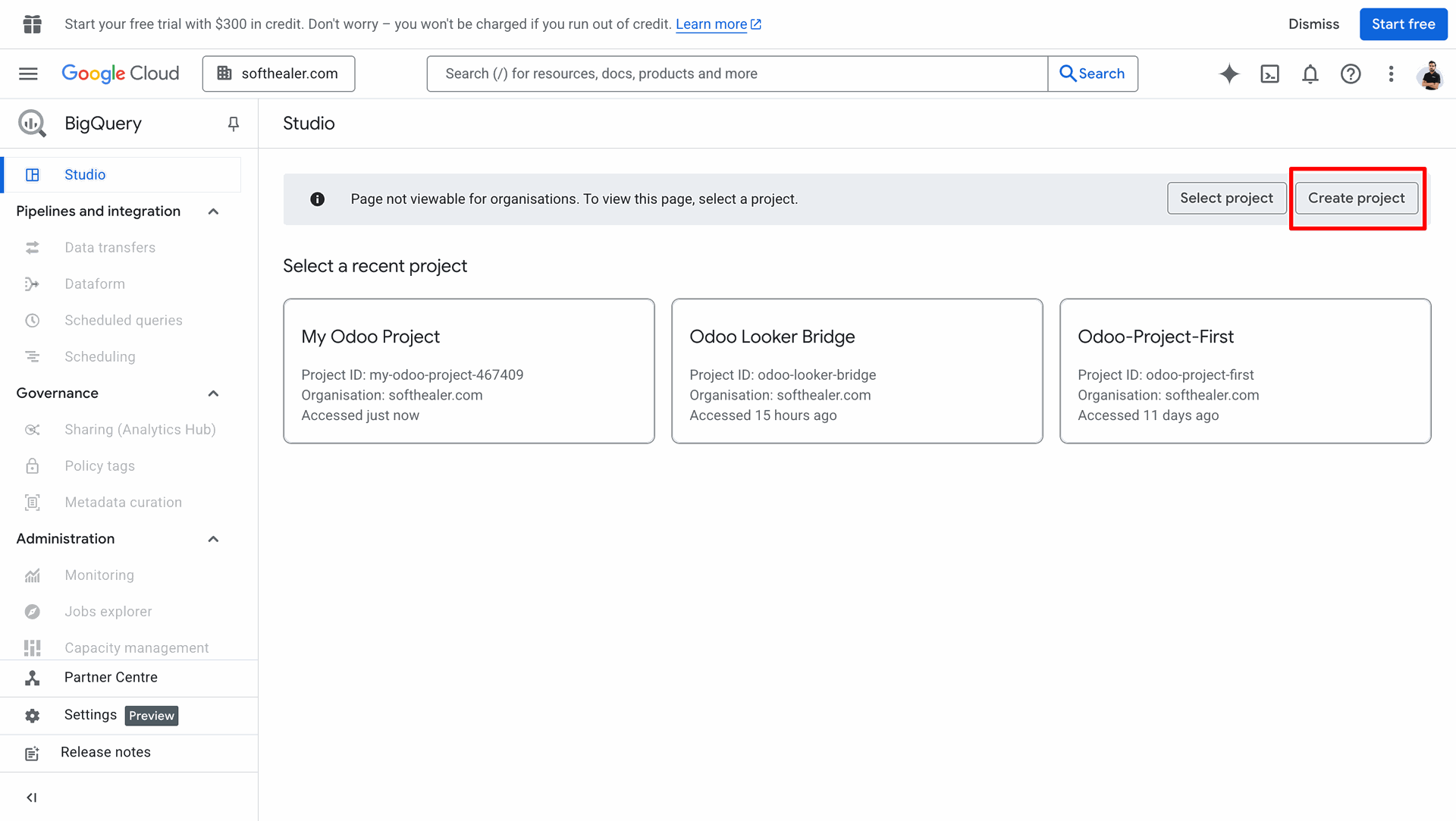Open notifications bell icon
The image size is (1456, 821).
click(1310, 74)
